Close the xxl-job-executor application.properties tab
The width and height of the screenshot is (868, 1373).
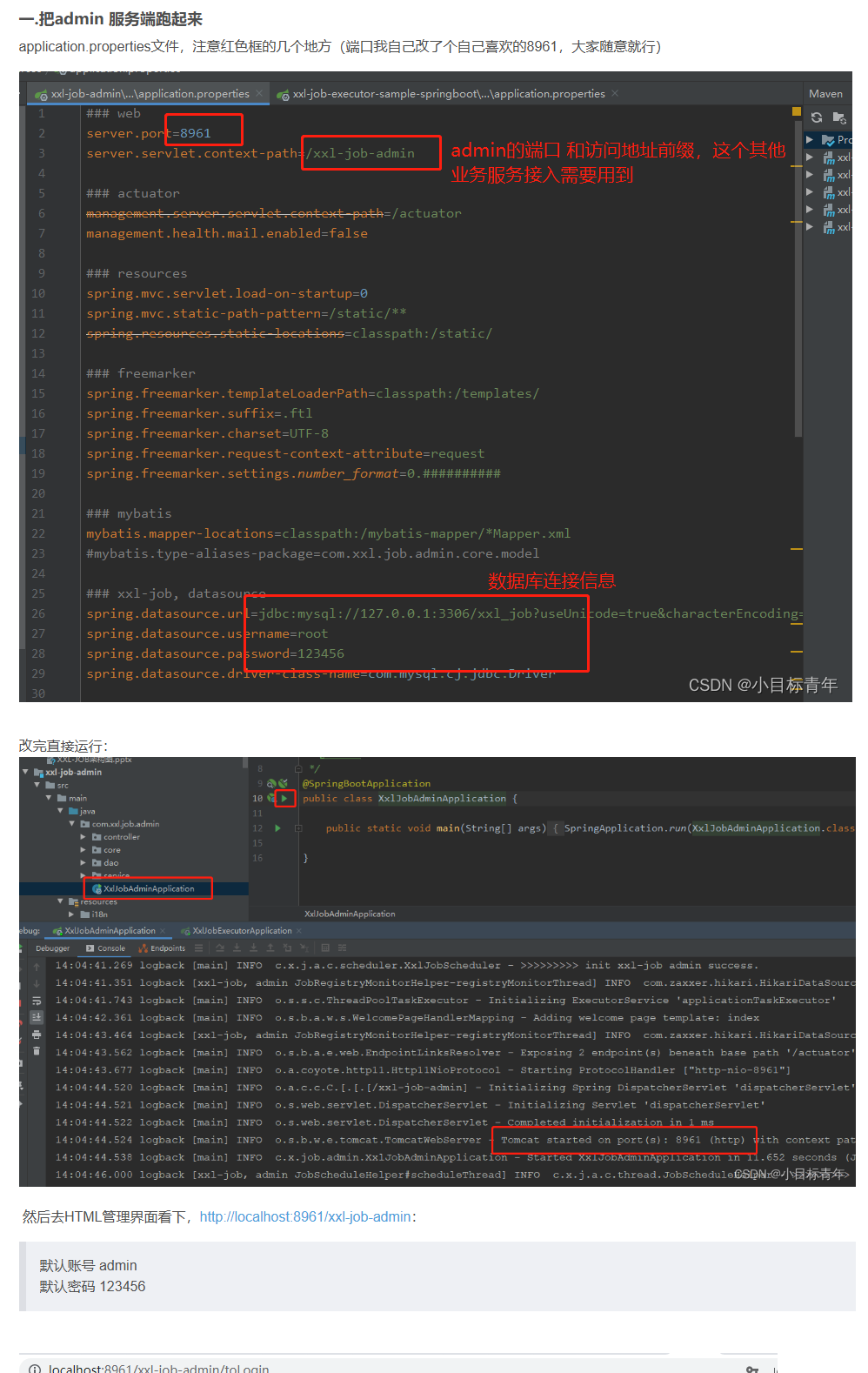pyautogui.click(x=615, y=93)
